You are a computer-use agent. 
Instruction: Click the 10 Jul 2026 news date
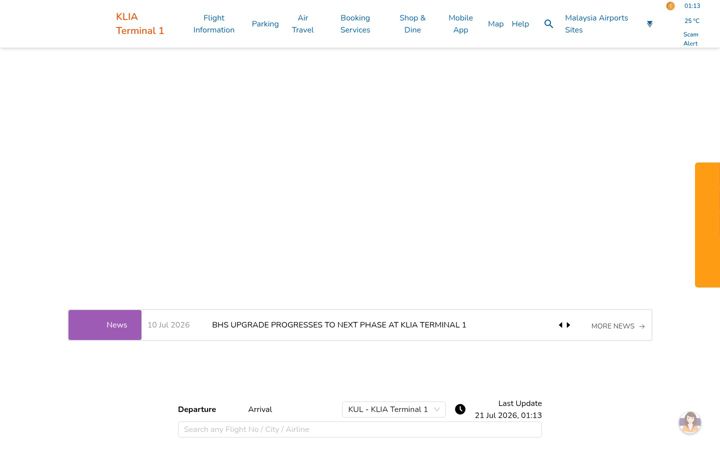pos(169,325)
